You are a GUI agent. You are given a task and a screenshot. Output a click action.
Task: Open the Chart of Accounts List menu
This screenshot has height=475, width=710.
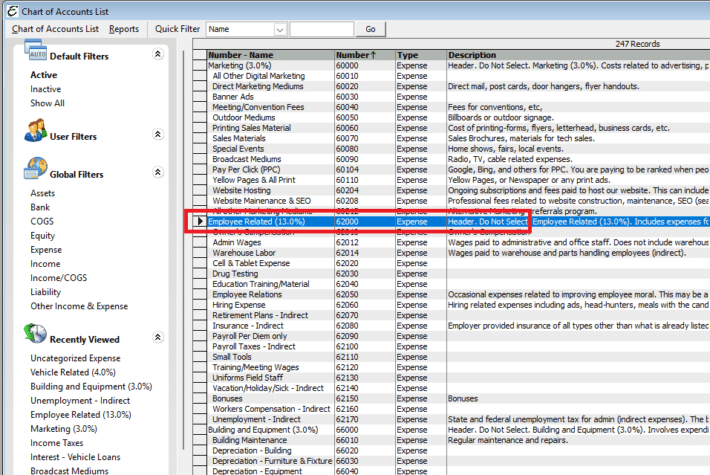[x=55, y=29]
